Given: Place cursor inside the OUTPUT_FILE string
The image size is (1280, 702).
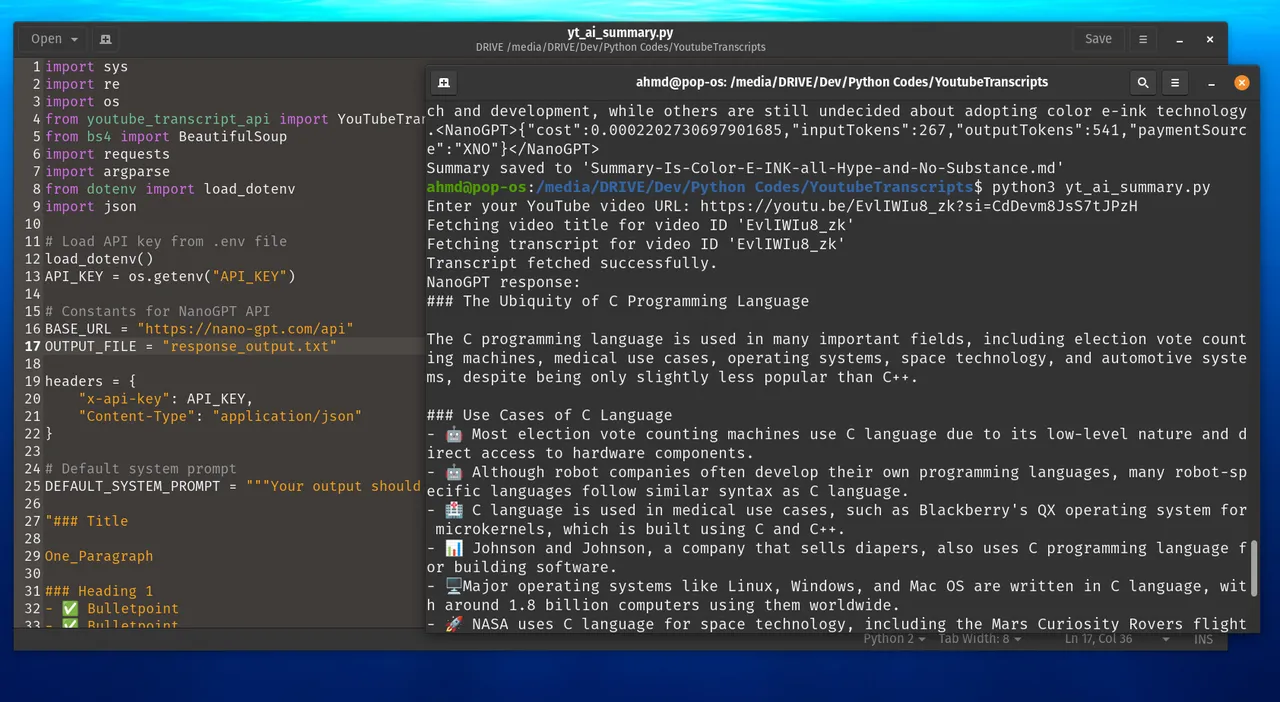Looking at the screenshot, I should click(x=248, y=346).
